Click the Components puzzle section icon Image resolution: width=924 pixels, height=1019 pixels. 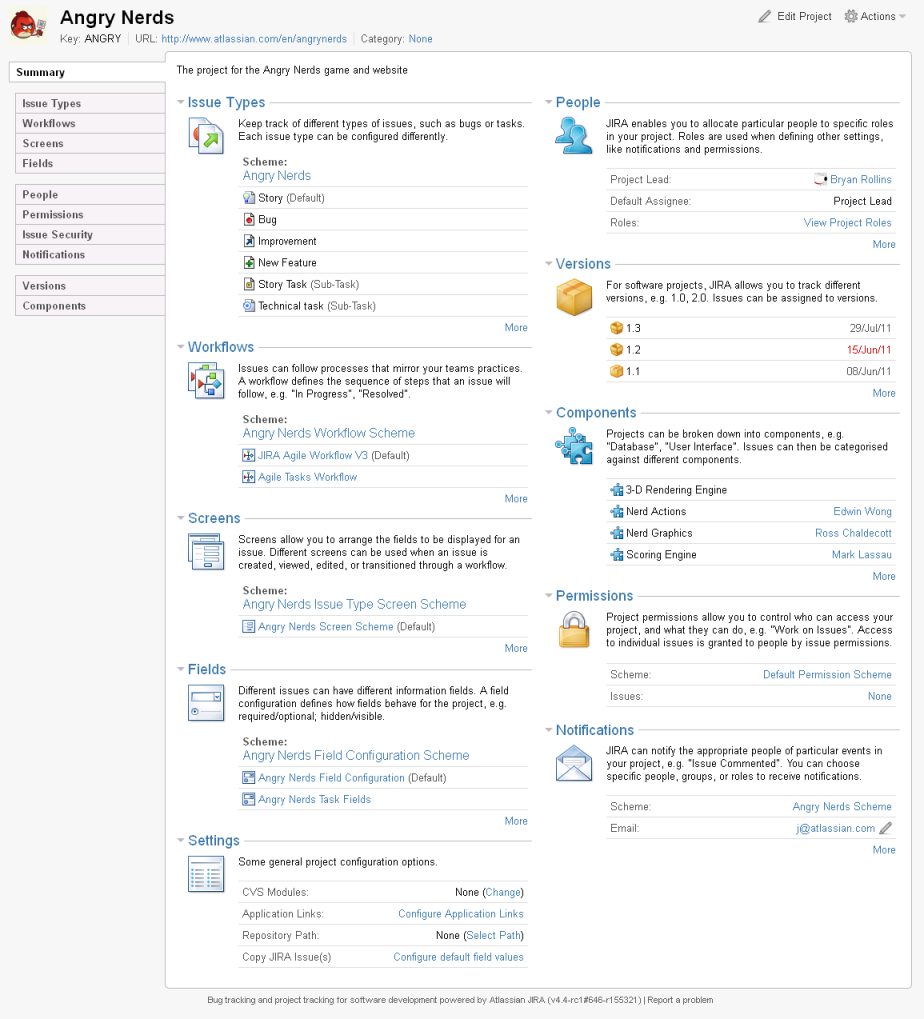tap(574, 446)
